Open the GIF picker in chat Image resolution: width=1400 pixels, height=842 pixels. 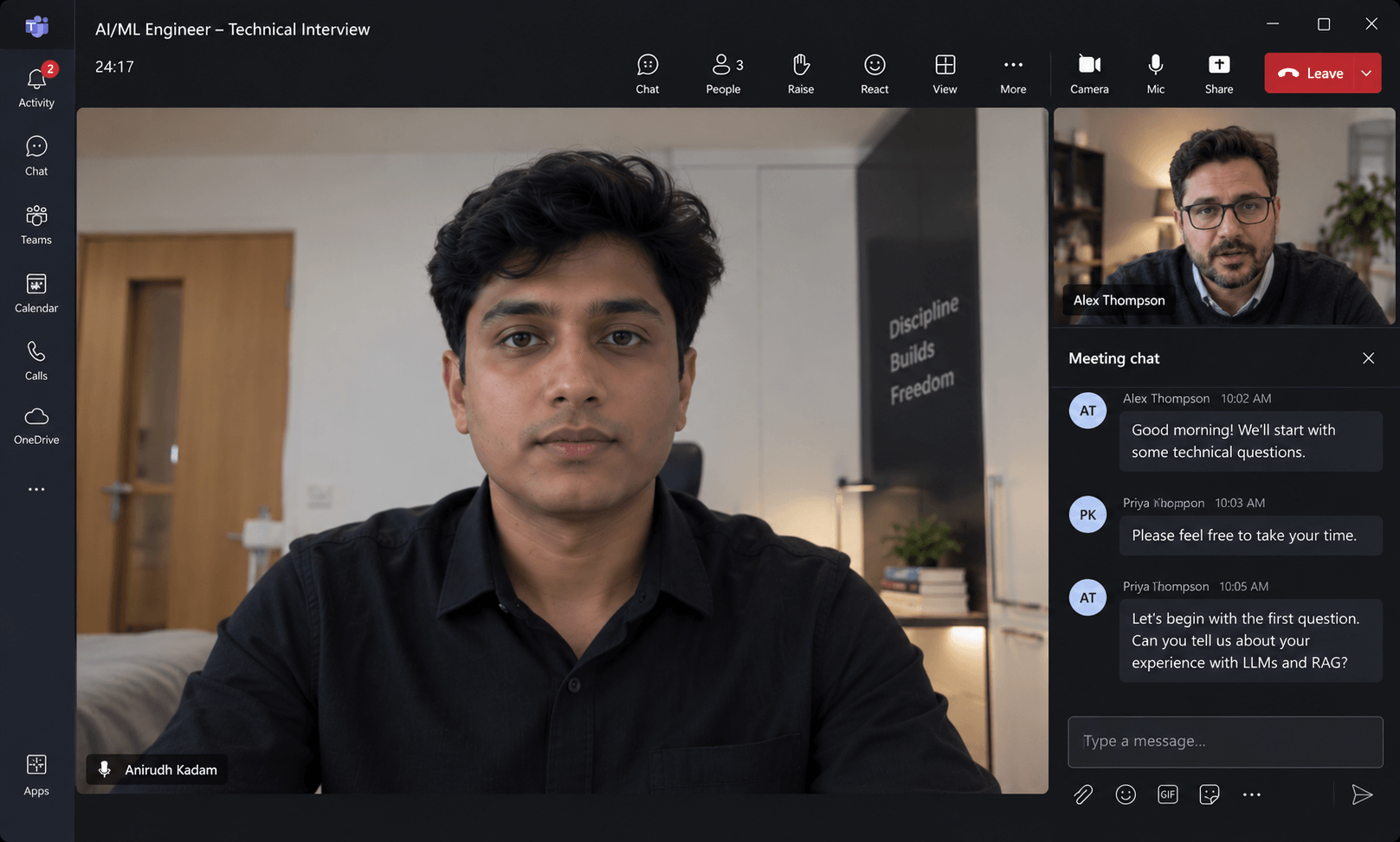(1168, 794)
